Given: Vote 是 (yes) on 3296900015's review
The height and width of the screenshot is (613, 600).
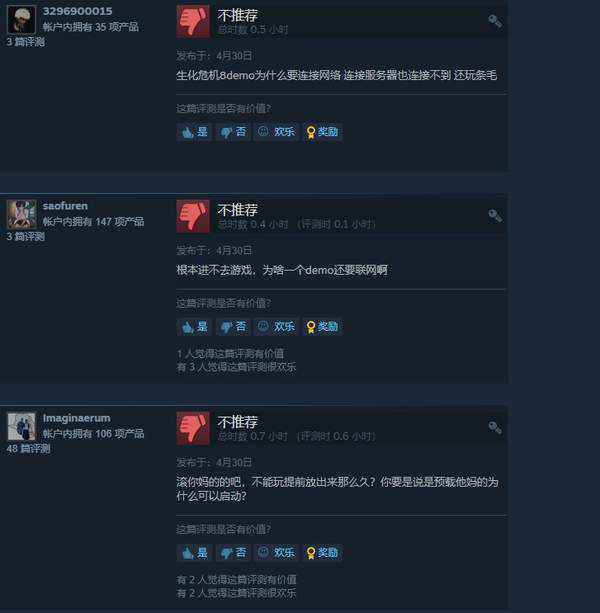Looking at the screenshot, I should tap(194, 132).
